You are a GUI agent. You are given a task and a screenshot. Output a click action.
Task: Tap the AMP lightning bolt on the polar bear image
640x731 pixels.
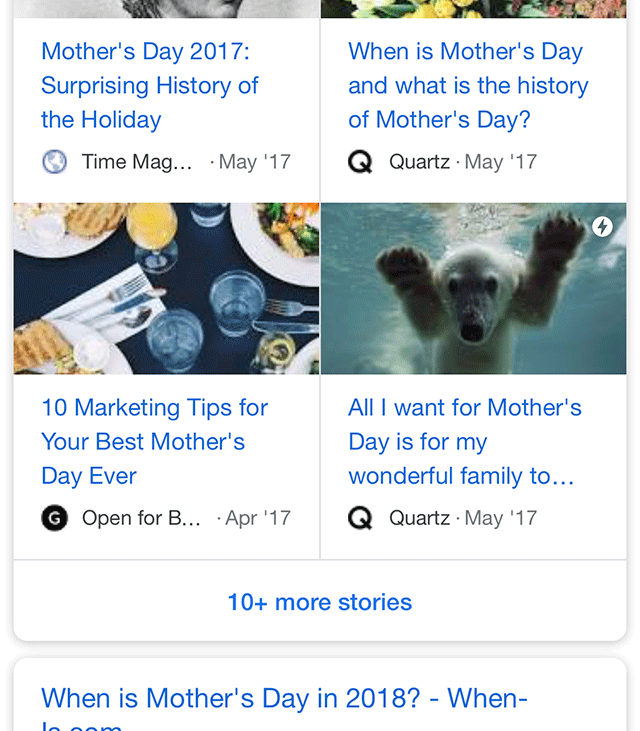pos(602,227)
